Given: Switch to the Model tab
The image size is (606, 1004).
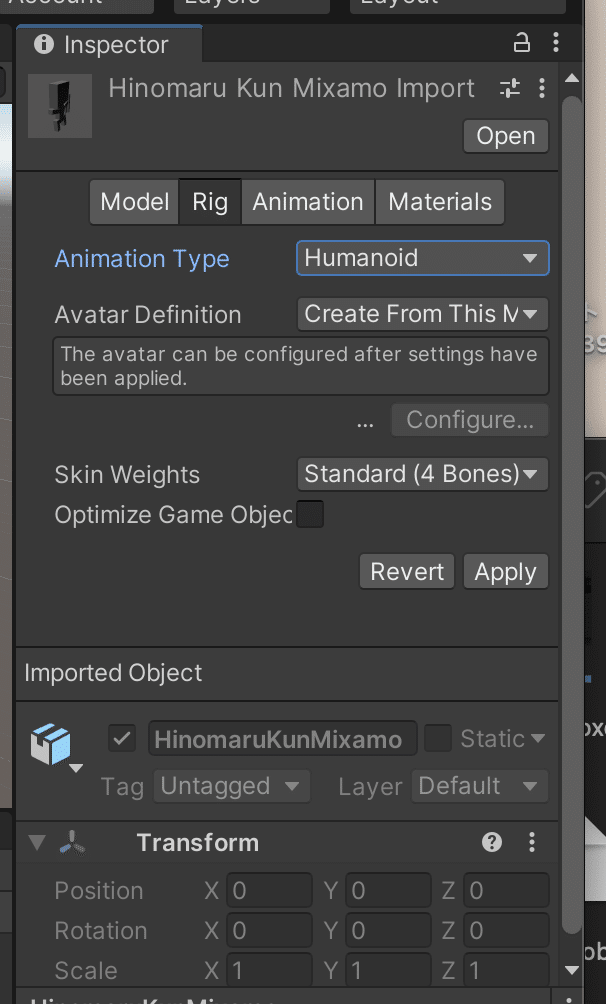Looking at the screenshot, I should [x=135, y=202].
